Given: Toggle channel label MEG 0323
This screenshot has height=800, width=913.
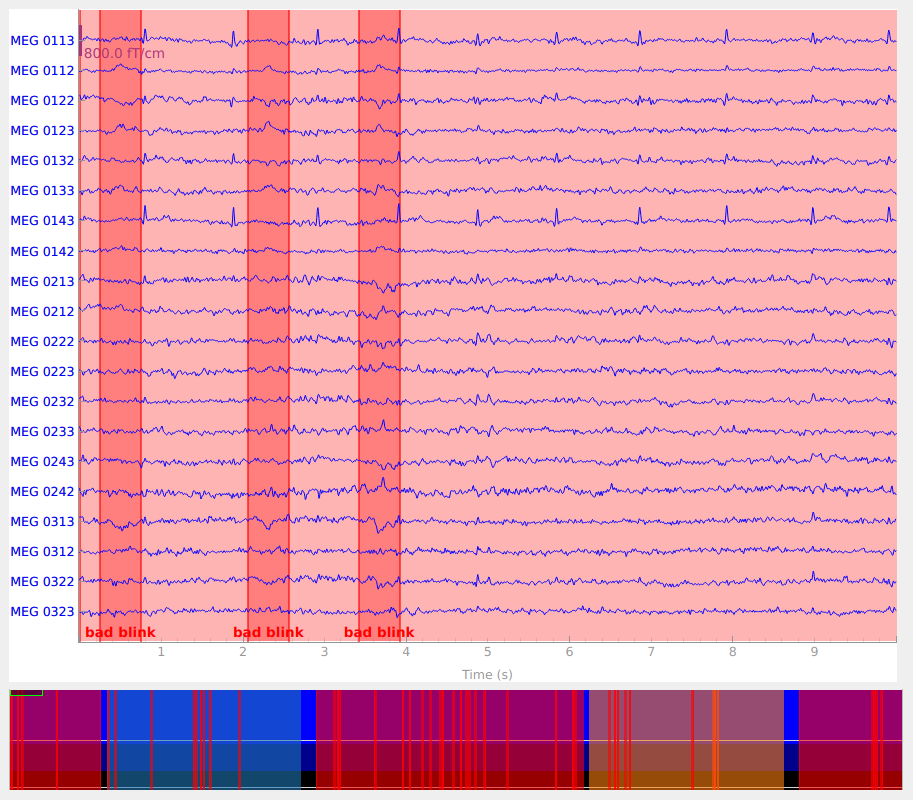Looking at the screenshot, I should click(42, 611).
